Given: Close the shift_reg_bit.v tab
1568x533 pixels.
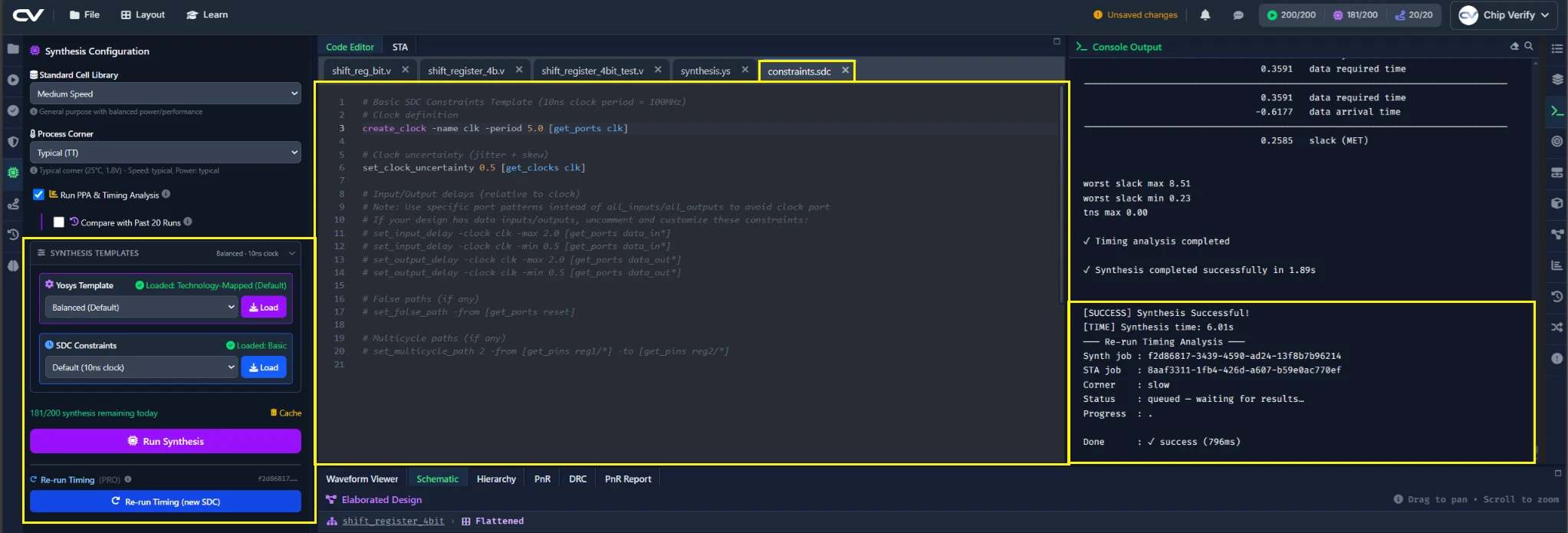Looking at the screenshot, I should click(x=405, y=70).
